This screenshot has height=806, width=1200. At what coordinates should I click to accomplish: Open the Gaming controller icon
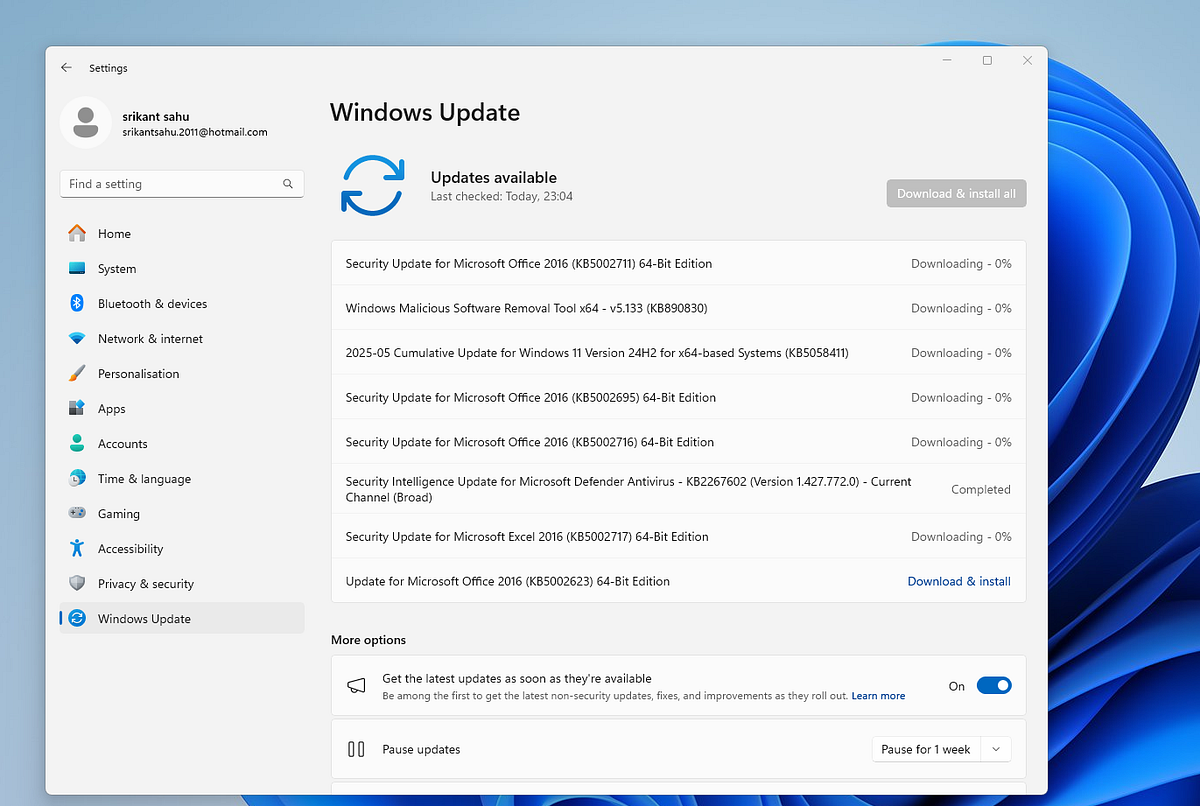[77, 513]
